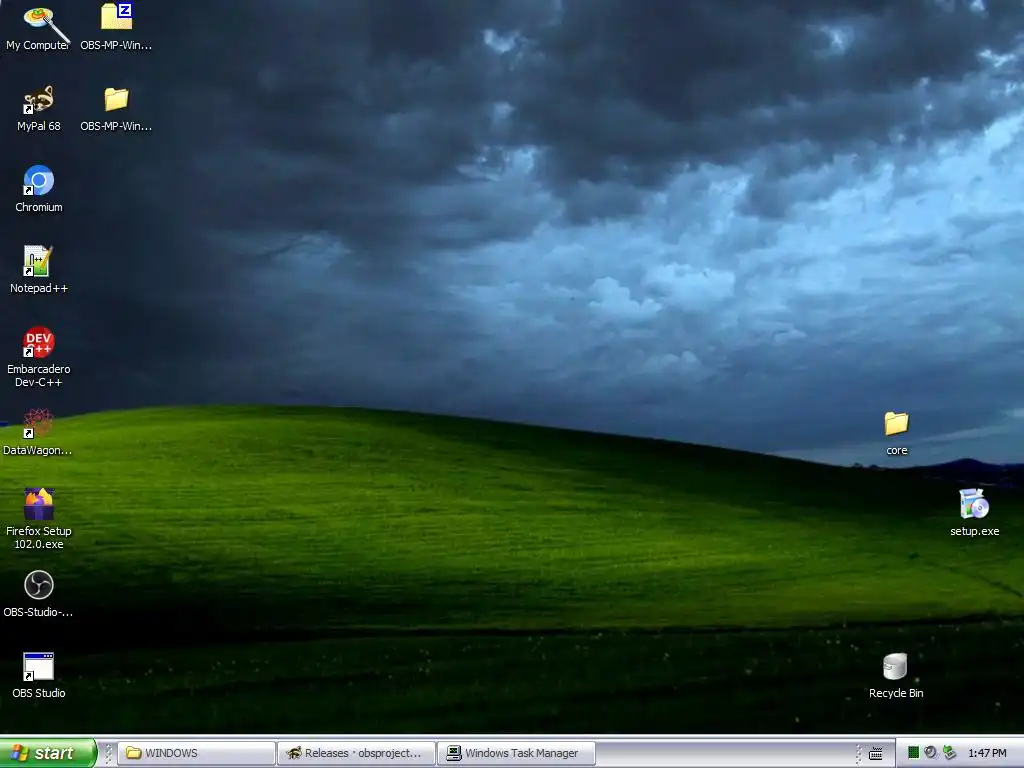Select the DataWagon shortcut icon

pyautogui.click(x=39, y=423)
